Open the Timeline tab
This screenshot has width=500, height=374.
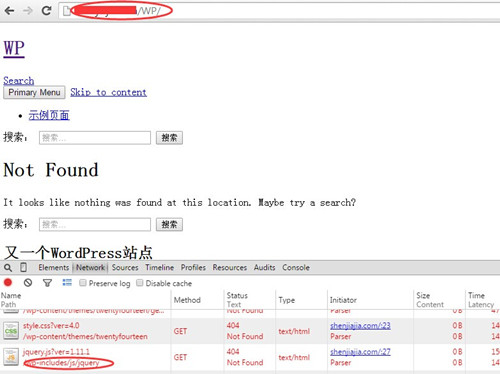pos(160,268)
